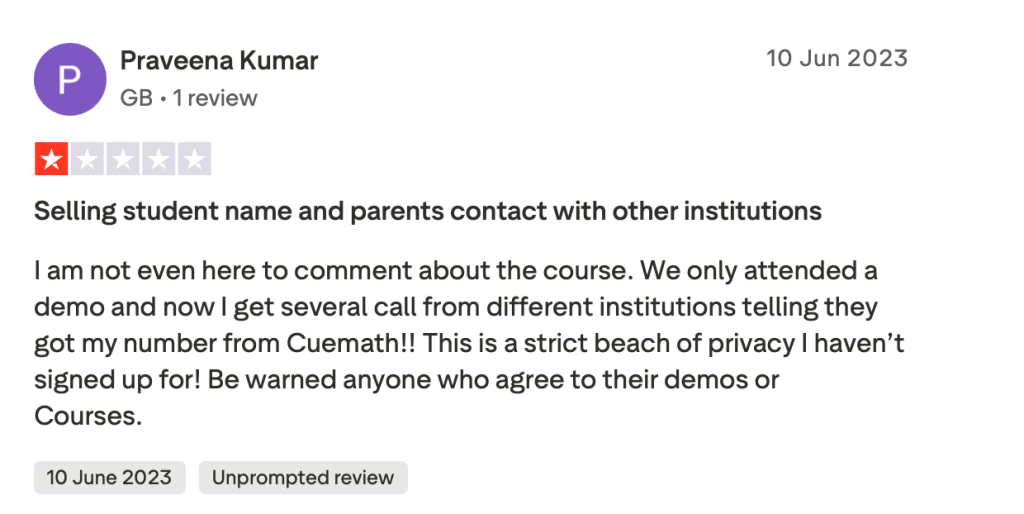Screen dimensions: 1024x514
Task: Click the first line of the review body
Action: [x=456, y=271]
